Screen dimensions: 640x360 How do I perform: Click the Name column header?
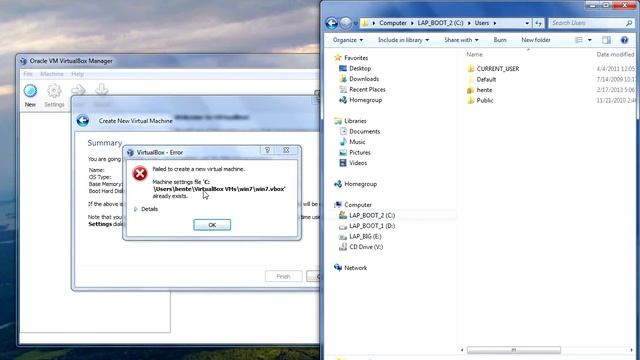pyautogui.click(x=474, y=54)
